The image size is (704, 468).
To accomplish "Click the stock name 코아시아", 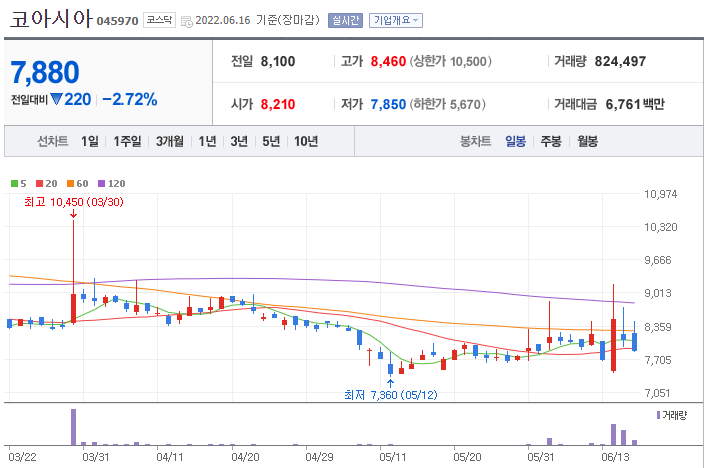I will (51, 19).
